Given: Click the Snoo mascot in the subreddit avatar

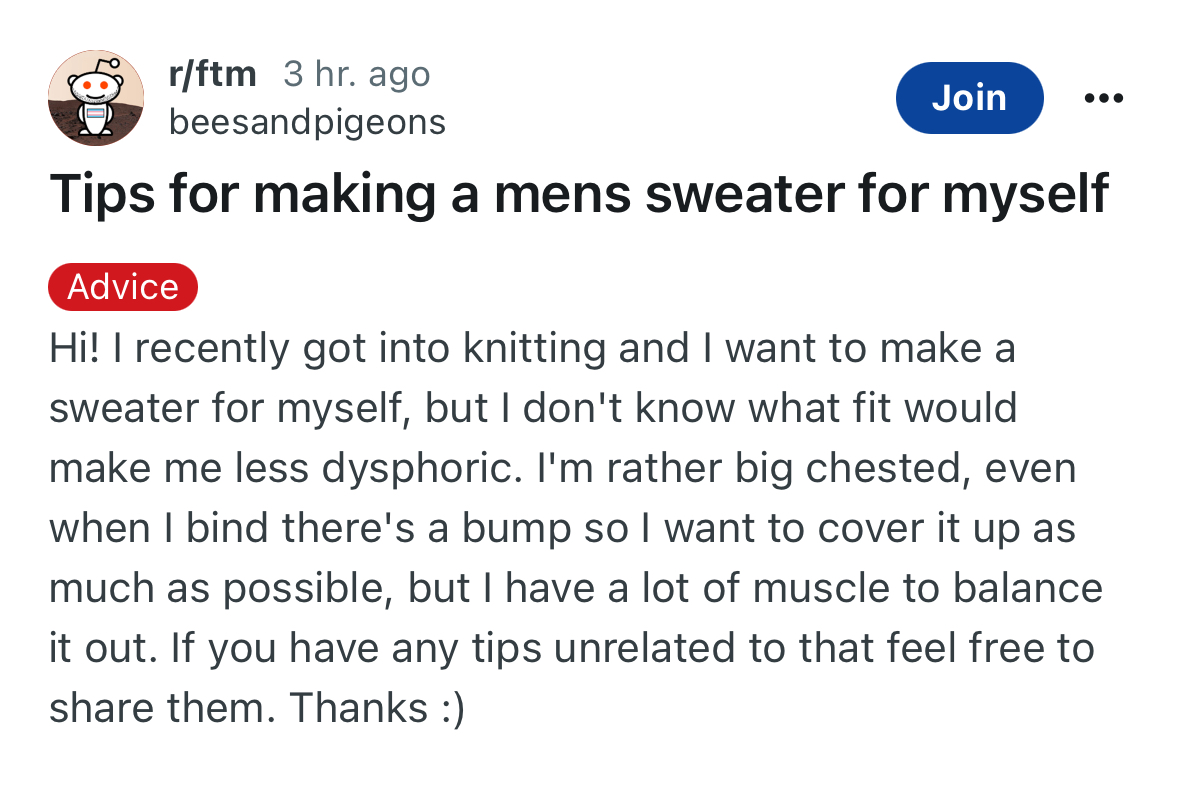Looking at the screenshot, I should pyautogui.click(x=95, y=96).
